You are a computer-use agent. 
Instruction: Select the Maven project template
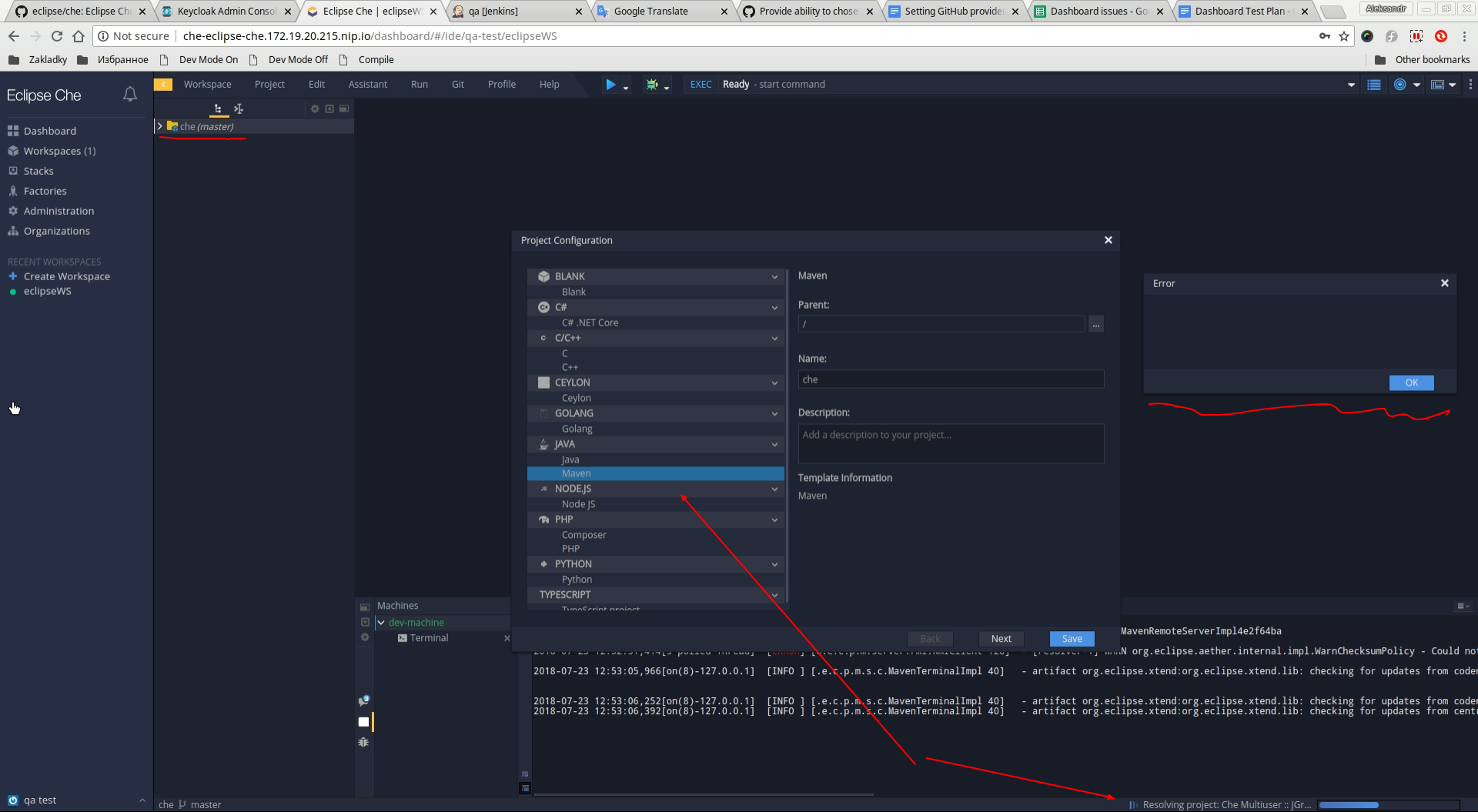click(x=576, y=473)
